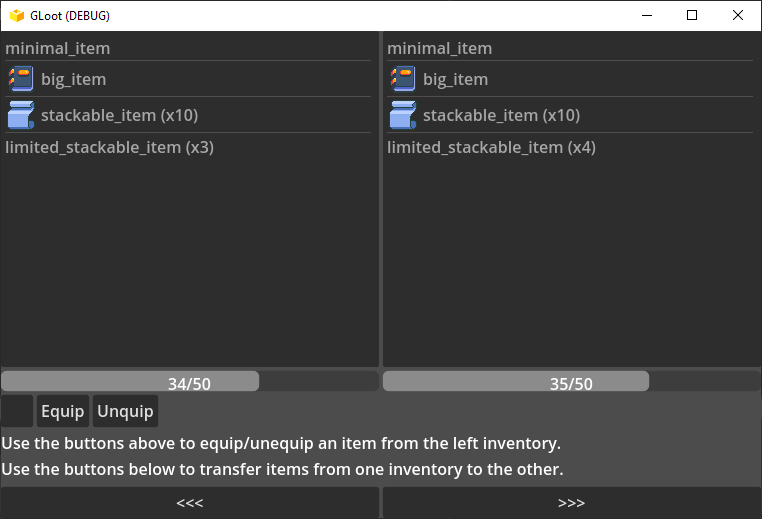Transfer item to left inventory with <<<
Screen dimensions: 762x519
(x=190, y=502)
